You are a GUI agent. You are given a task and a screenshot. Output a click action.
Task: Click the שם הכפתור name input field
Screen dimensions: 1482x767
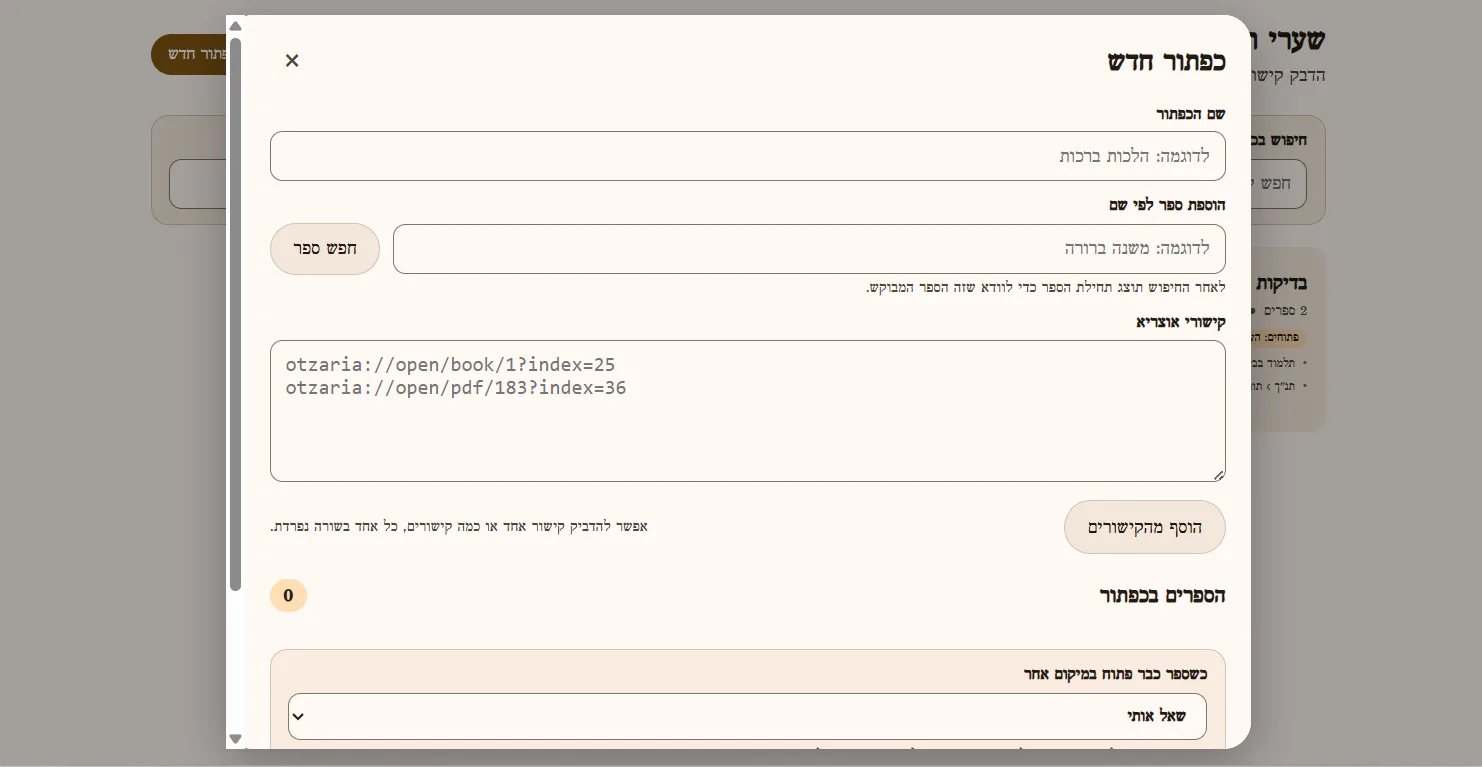click(x=747, y=156)
